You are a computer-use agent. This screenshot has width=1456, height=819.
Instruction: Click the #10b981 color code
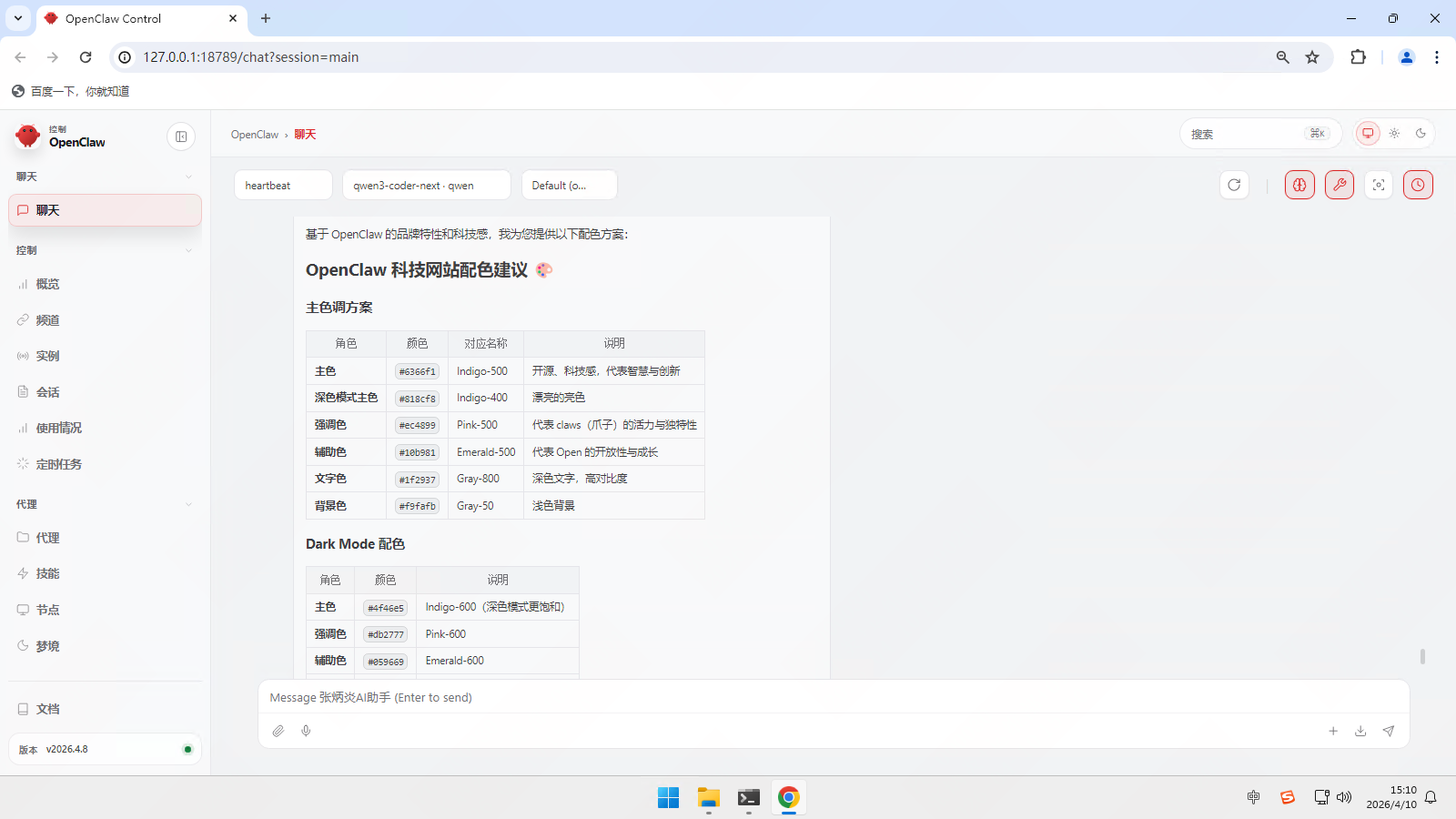click(x=418, y=452)
